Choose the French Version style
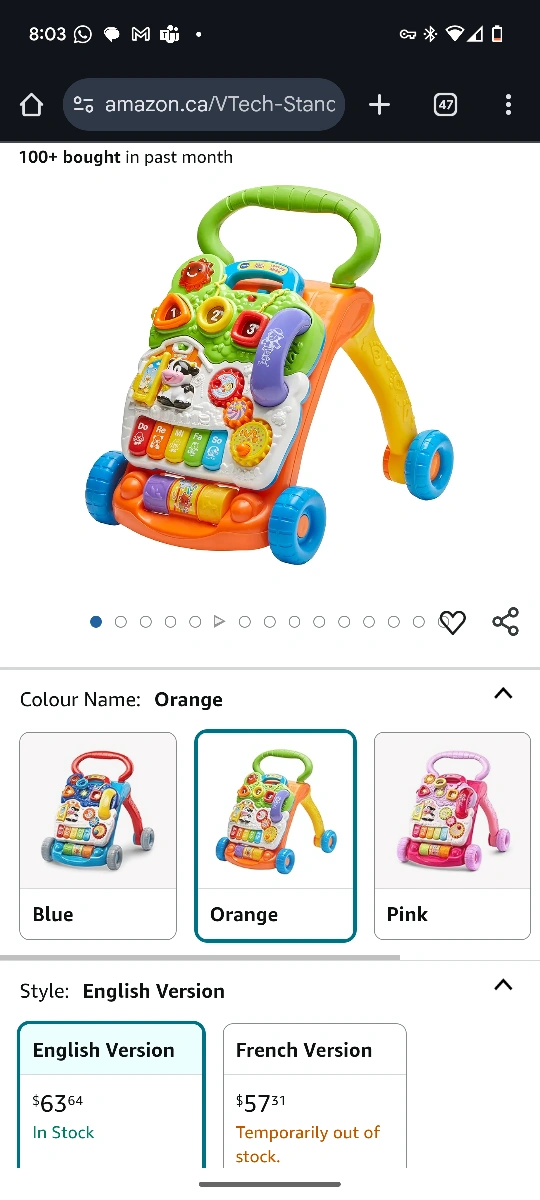This screenshot has height=1200, width=540. coord(315,1096)
